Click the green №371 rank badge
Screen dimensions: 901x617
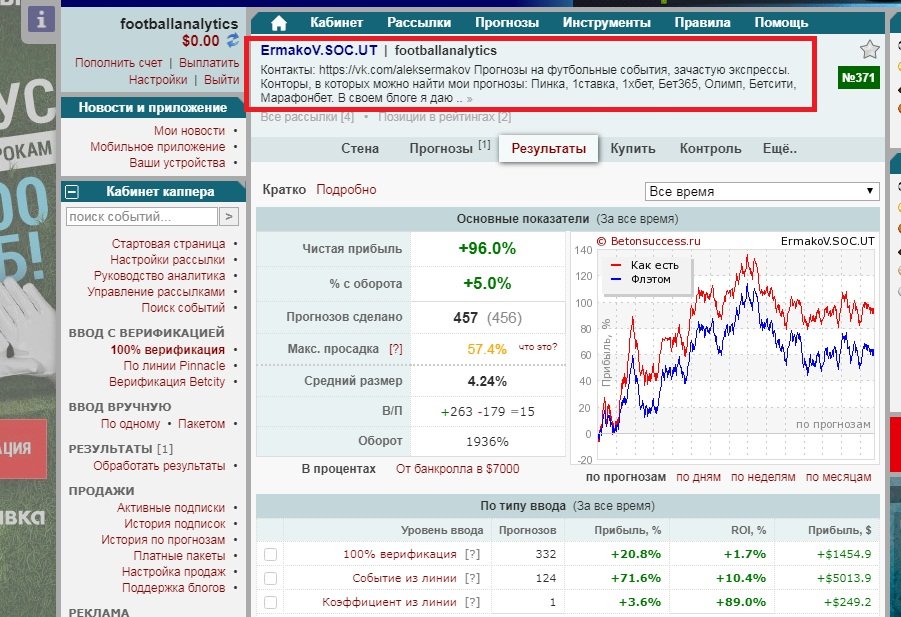click(x=858, y=79)
